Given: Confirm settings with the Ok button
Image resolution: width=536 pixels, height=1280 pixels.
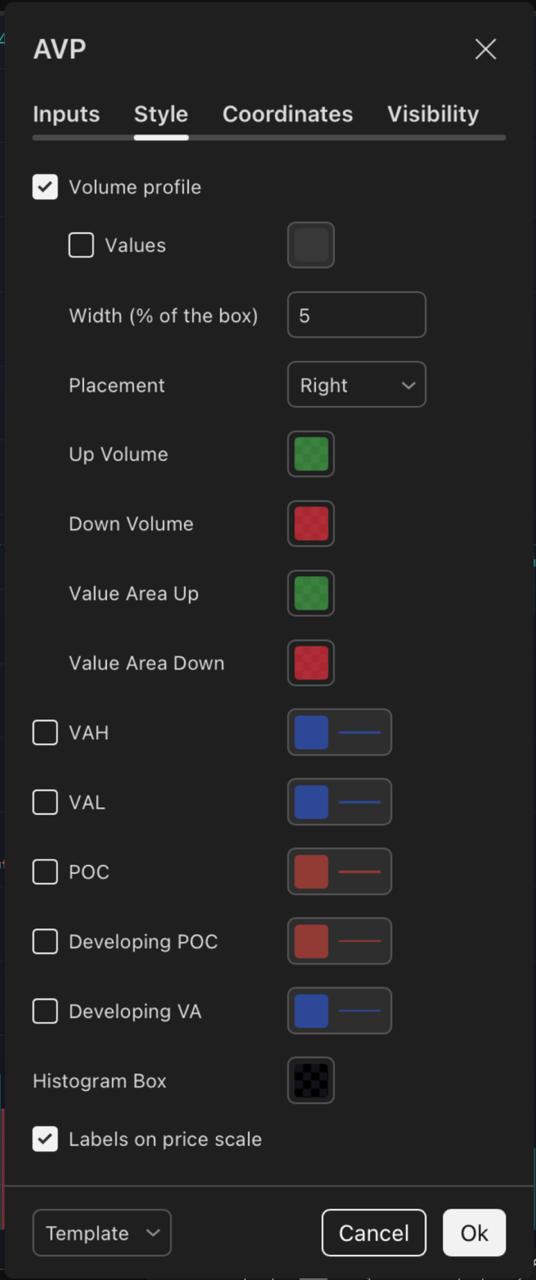Looking at the screenshot, I should (x=474, y=1233).
